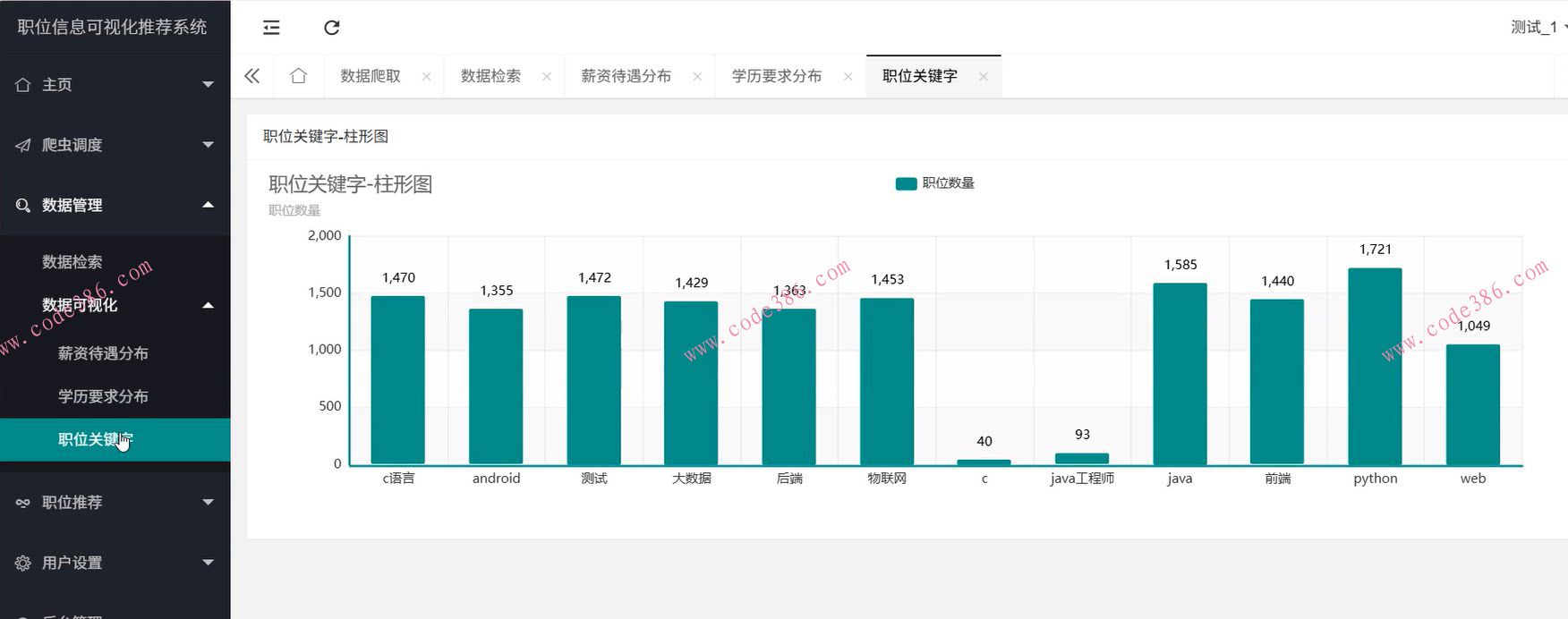Open 薪资待遇分布 in the sidebar
The image size is (1568, 619).
pos(103,353)
